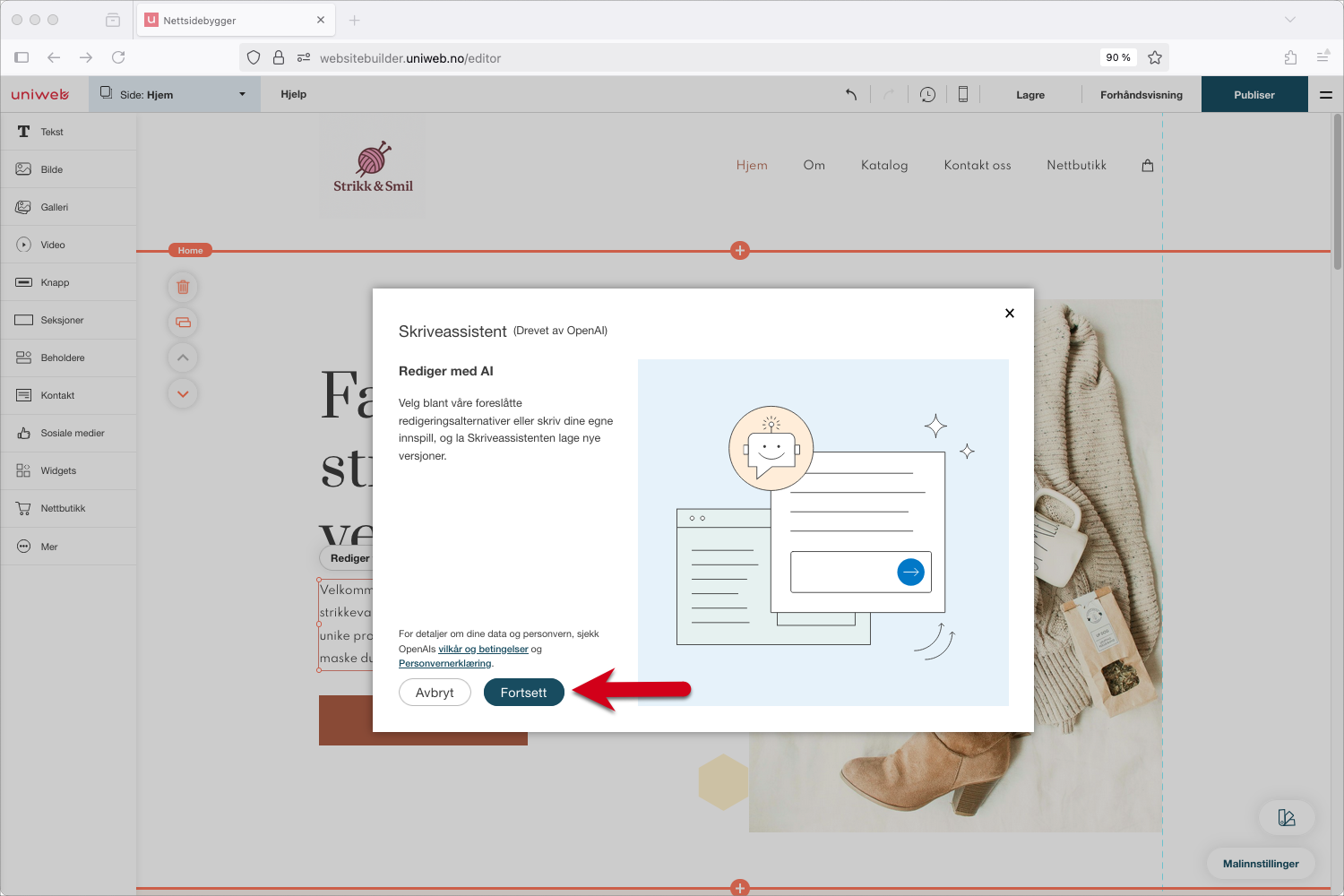Reload the browser page

[118, 57]
